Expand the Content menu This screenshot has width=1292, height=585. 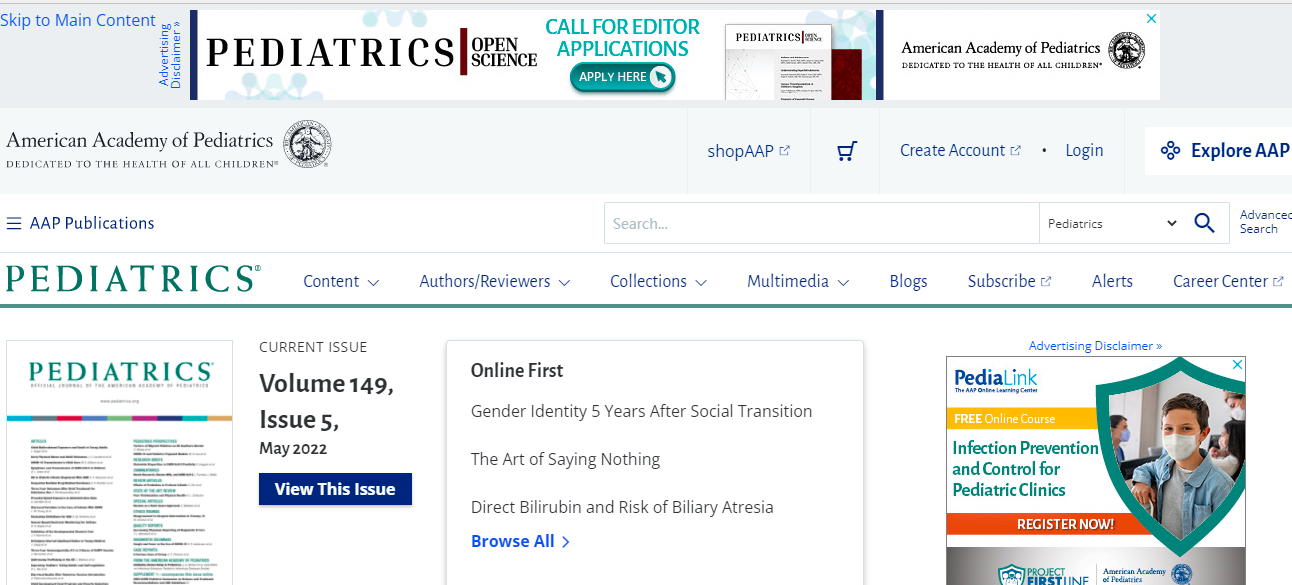click(341, 281)
